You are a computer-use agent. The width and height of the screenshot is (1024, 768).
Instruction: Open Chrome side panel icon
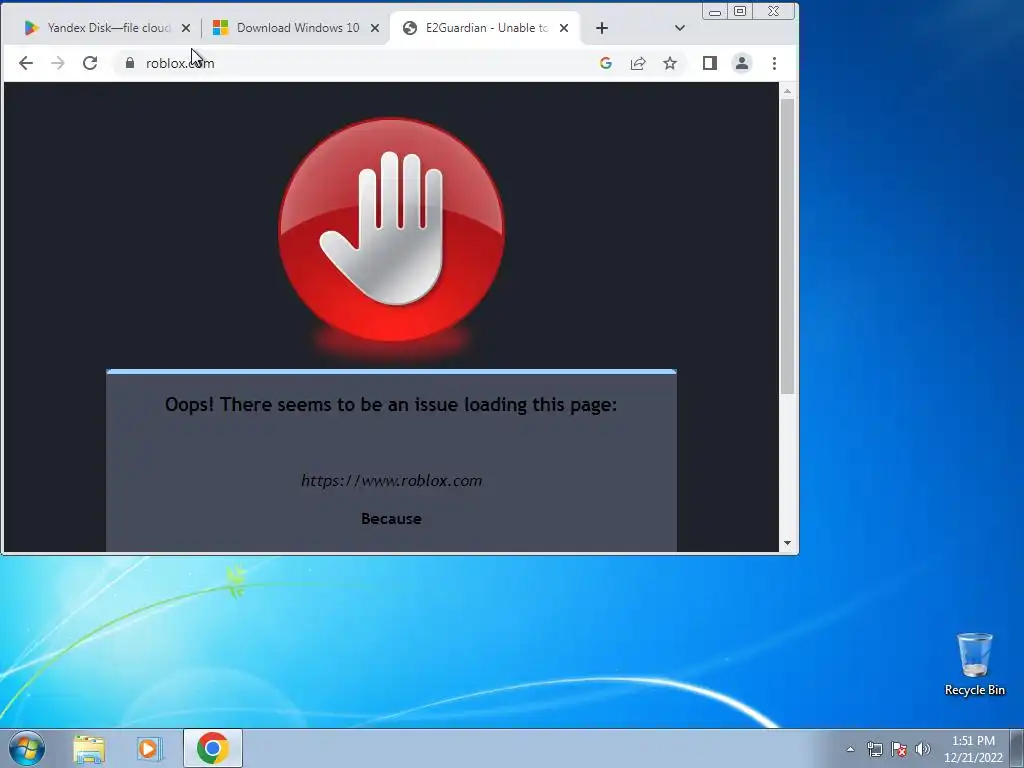(x=710, y=63)
